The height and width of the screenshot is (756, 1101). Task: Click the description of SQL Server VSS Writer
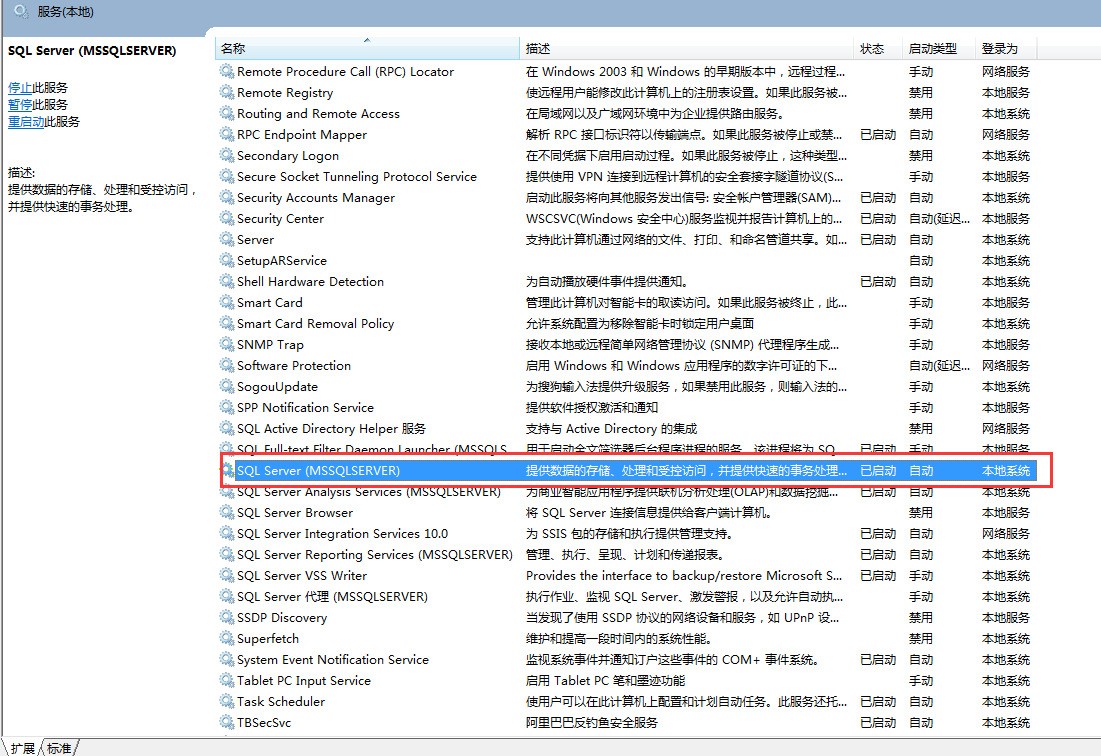684,576
